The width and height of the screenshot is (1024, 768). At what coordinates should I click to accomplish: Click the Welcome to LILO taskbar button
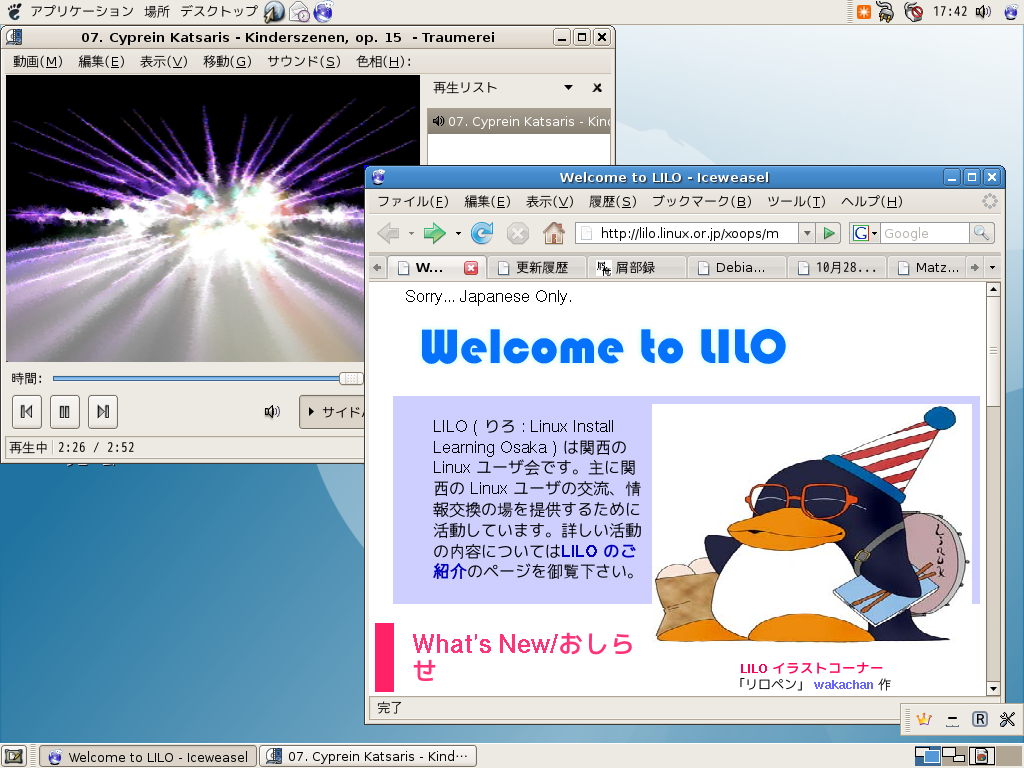[148, 756]
